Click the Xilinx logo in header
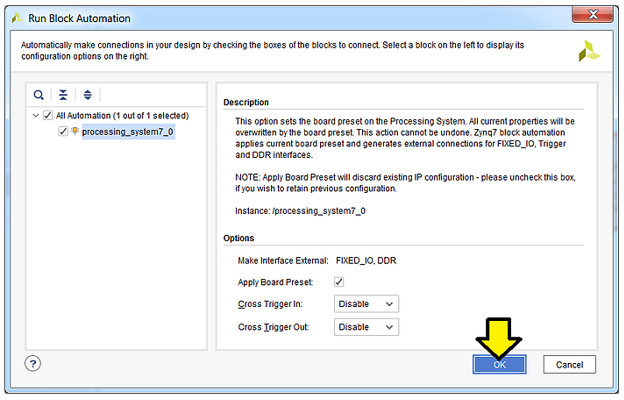624x400 pixels. pyautogui.click(x=589, y=52)
